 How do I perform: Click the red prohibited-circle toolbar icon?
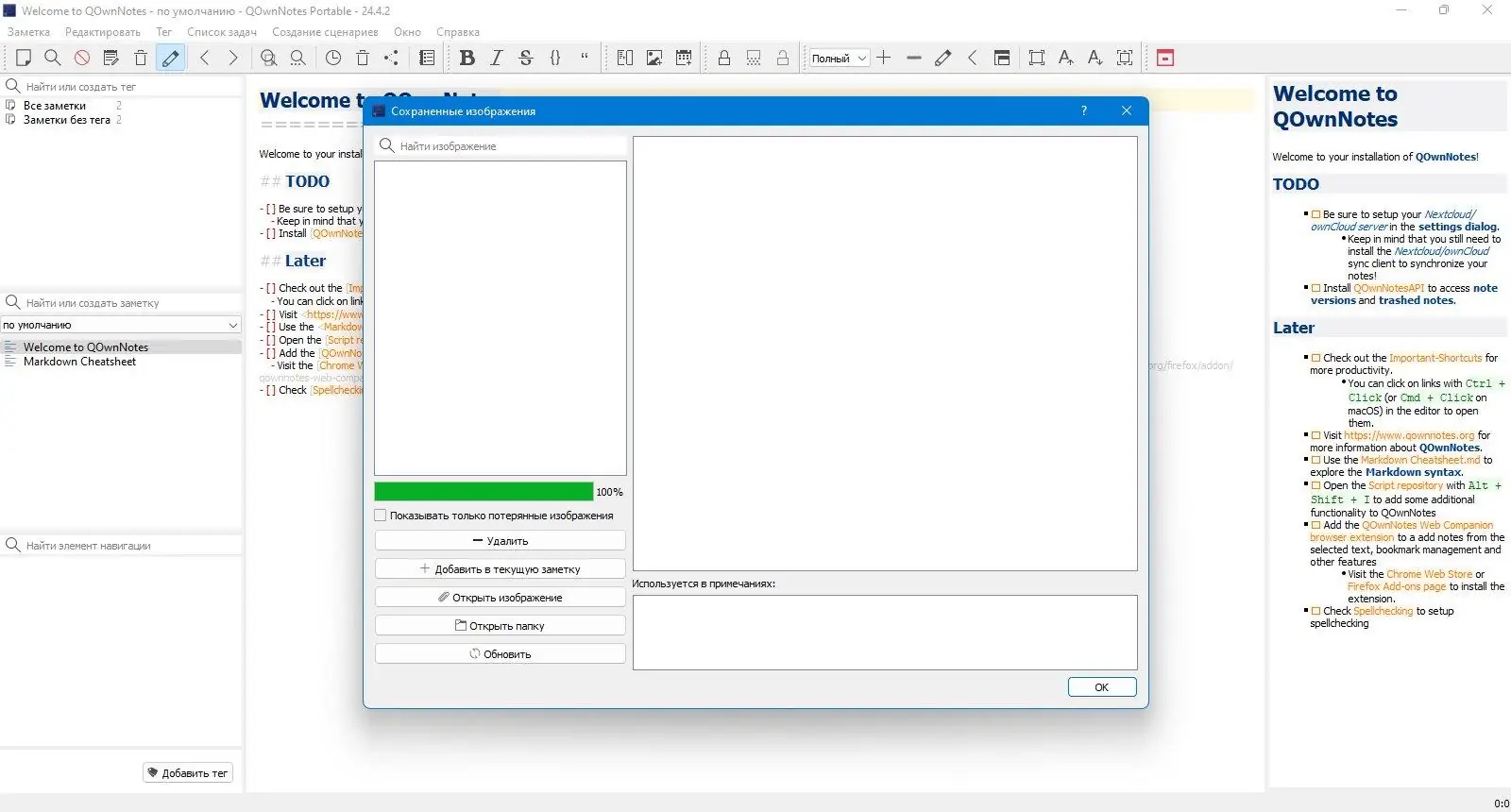click(82, 58)
